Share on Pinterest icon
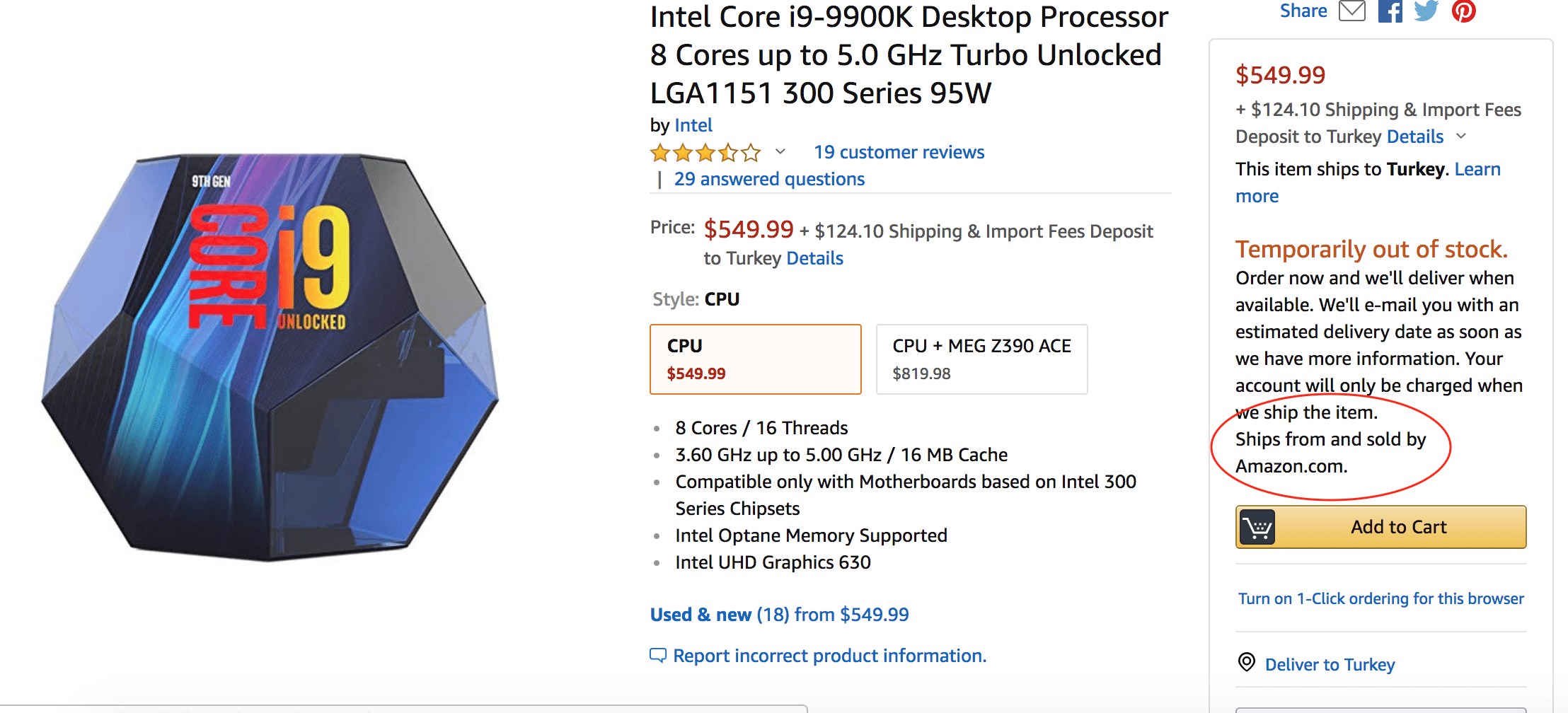 click(x=1463, y=11)
